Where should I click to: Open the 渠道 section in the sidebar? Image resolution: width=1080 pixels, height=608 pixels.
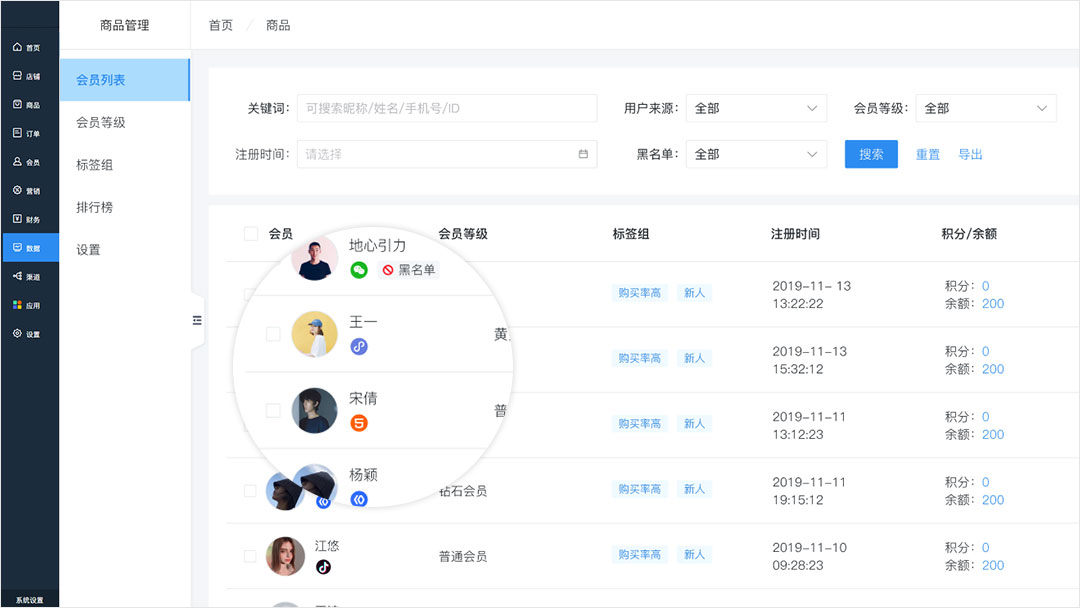point(26,276)
